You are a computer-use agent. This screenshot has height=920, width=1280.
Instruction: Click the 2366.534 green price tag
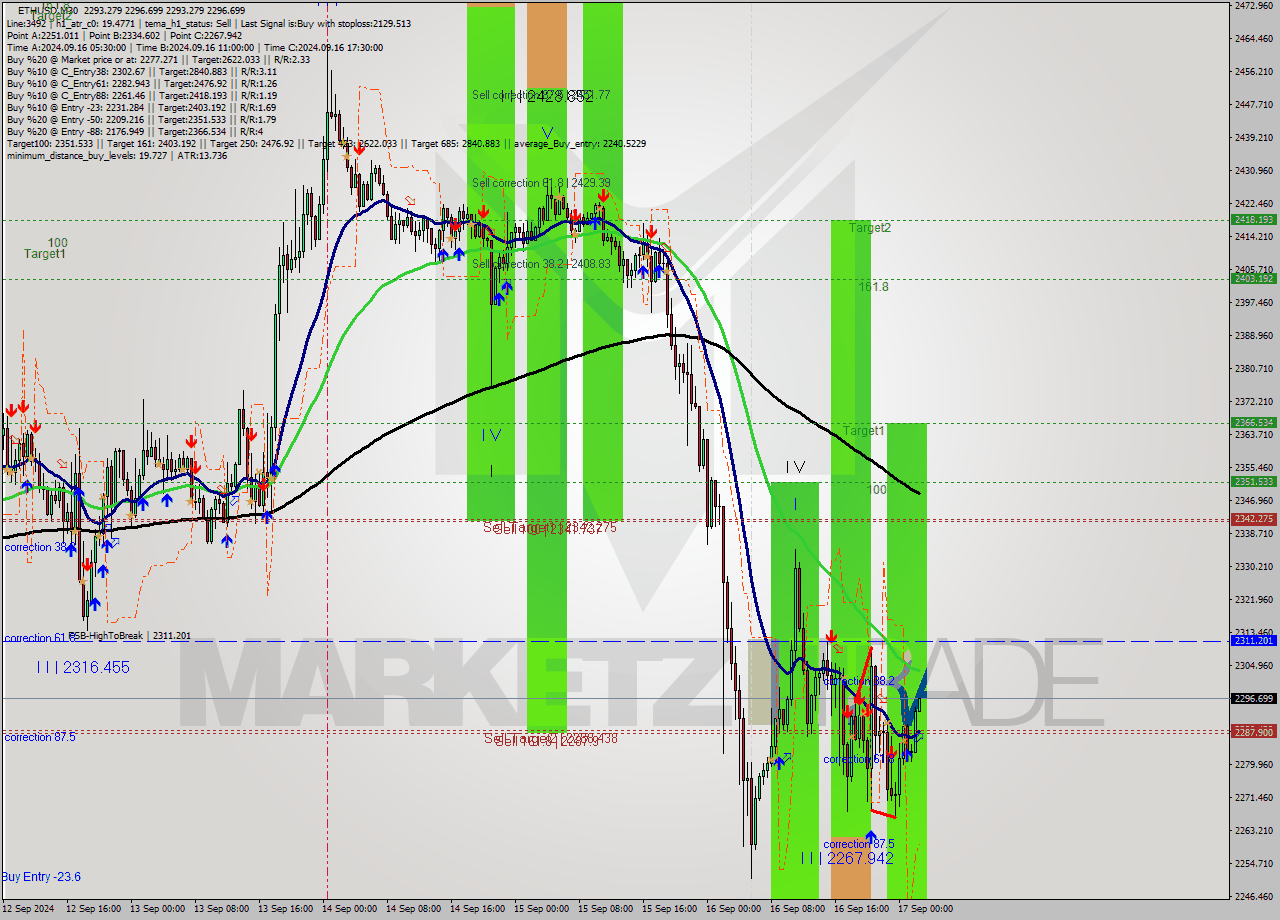[1253, 422]
